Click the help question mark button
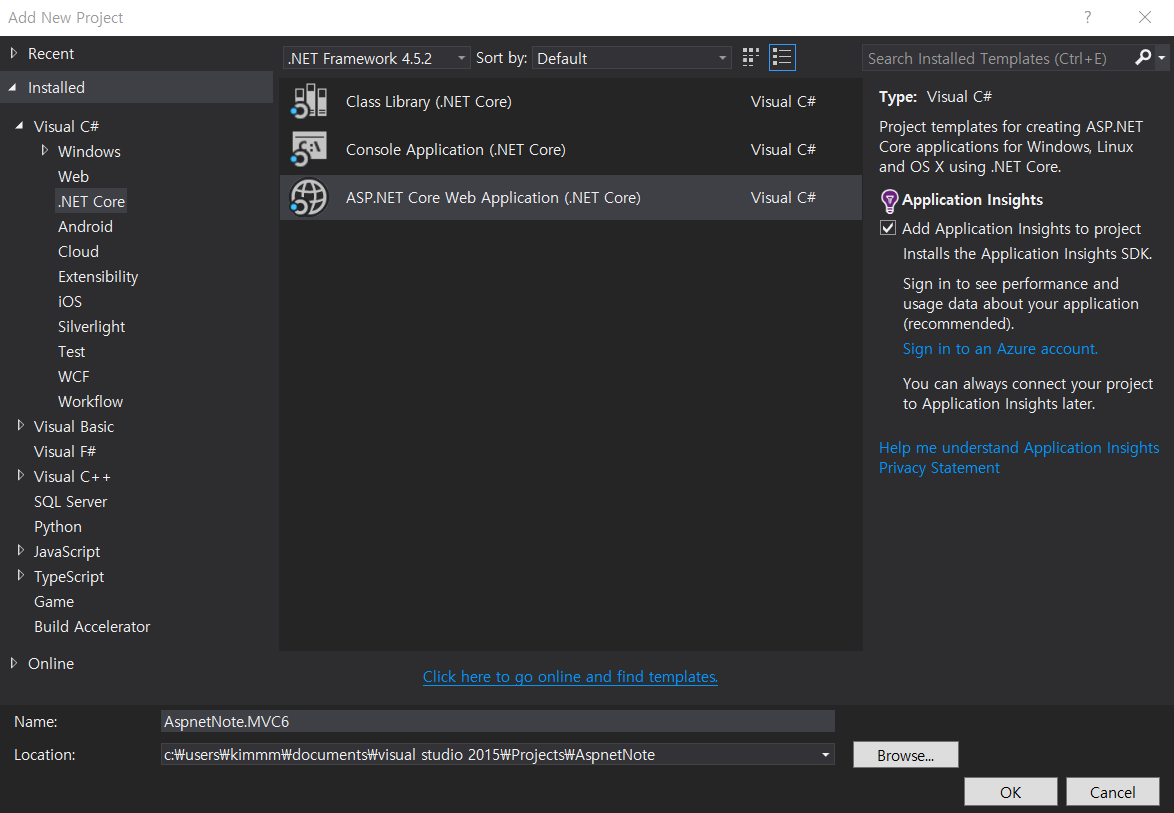 (x=1087, y=17)
